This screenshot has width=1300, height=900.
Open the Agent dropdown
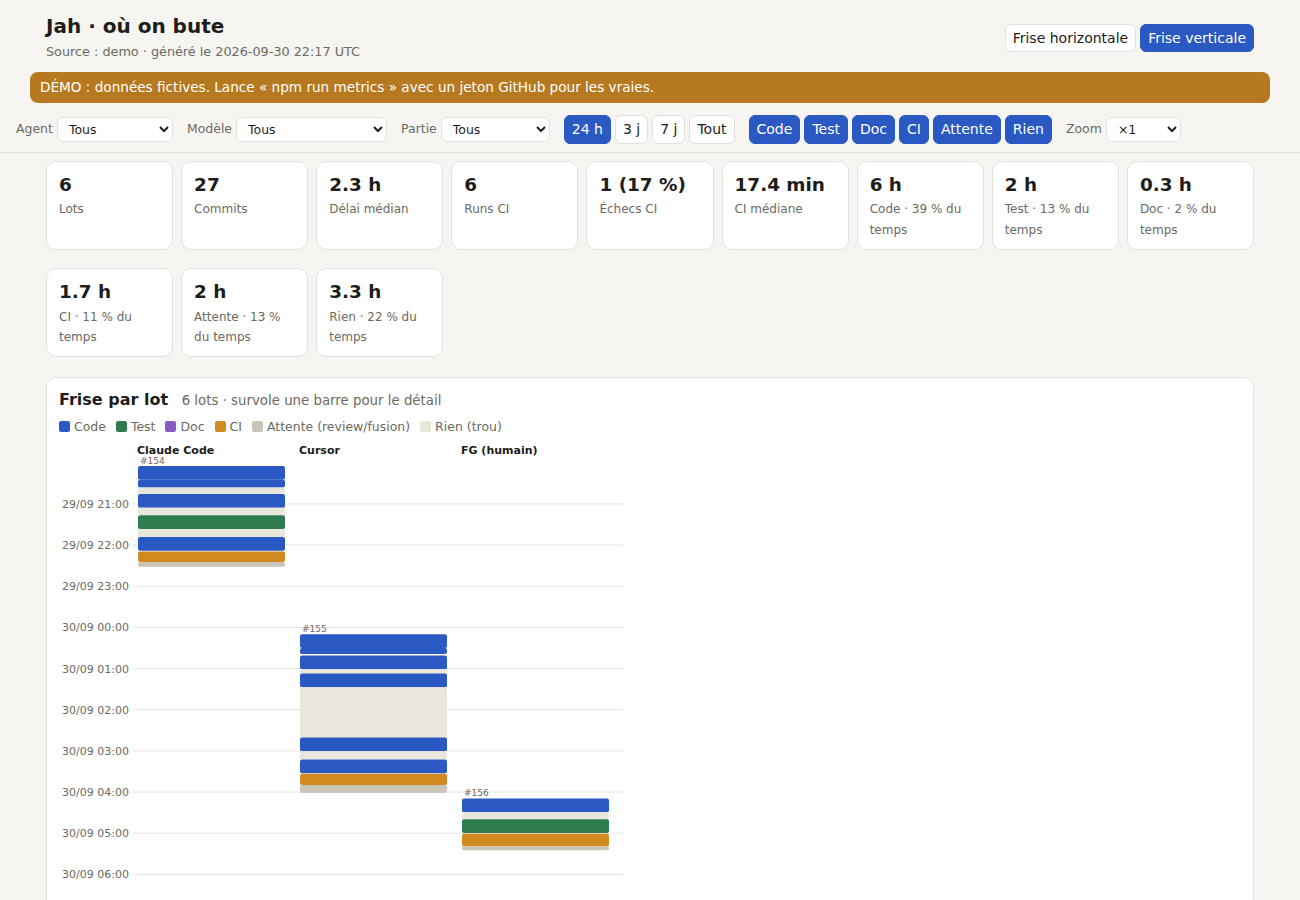(x=115, y=130)
